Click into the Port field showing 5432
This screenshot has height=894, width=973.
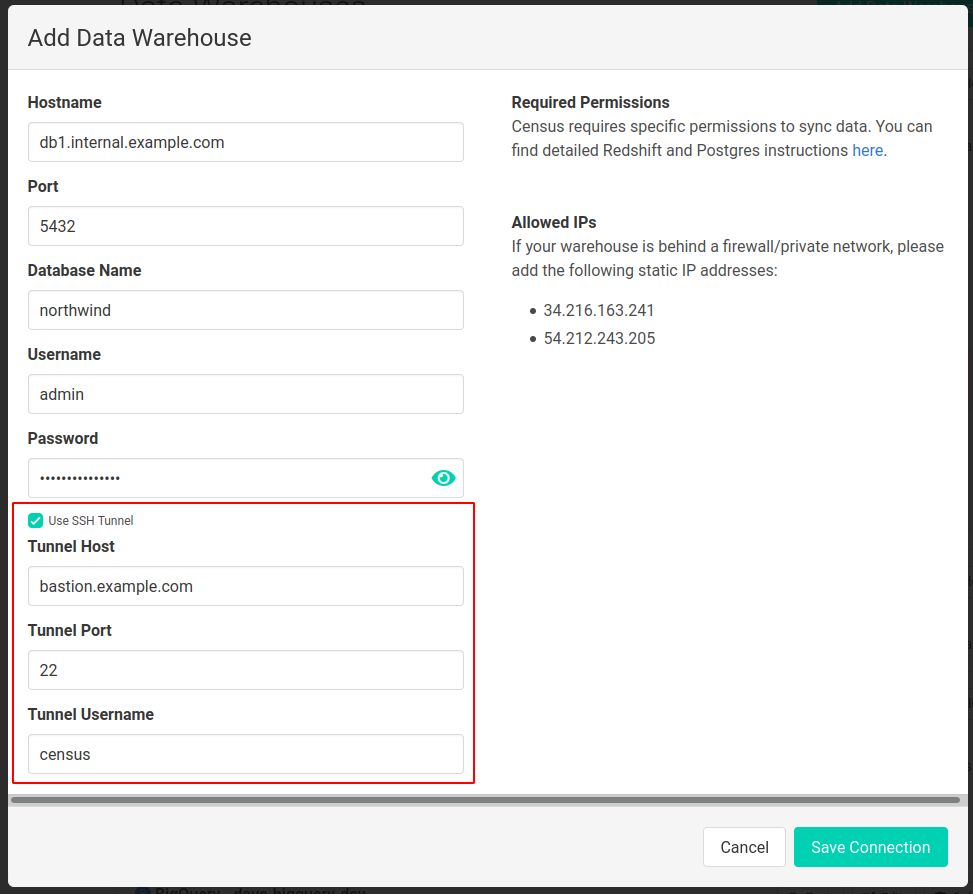245,226
